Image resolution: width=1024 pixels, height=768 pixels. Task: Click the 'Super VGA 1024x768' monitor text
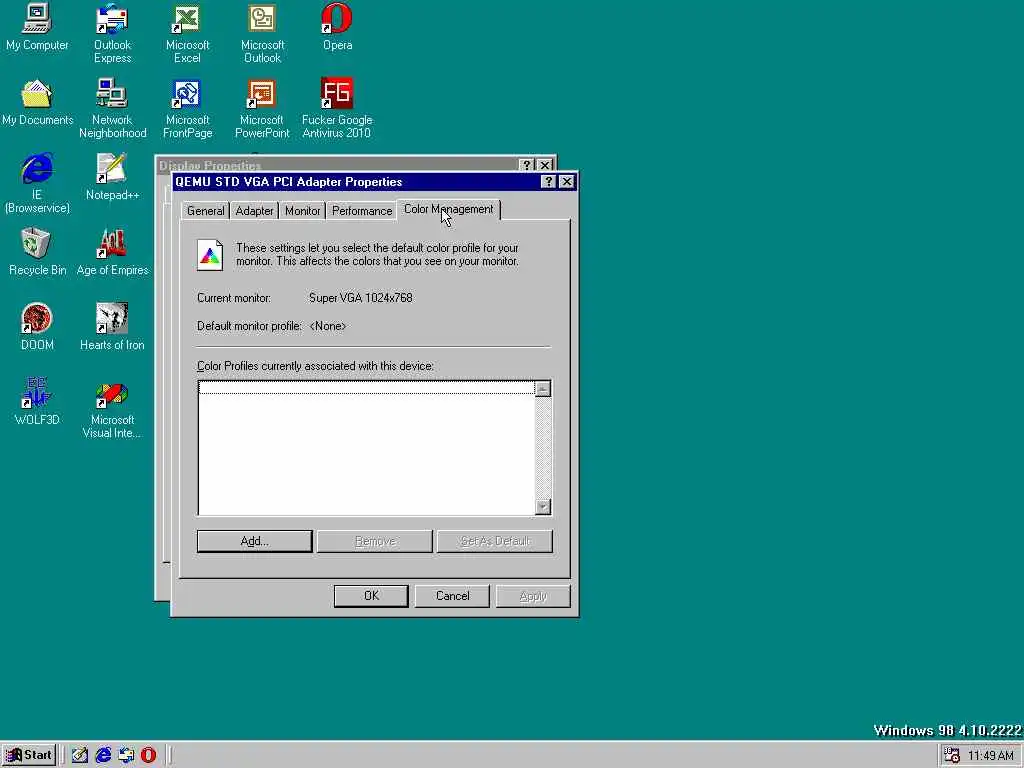pos(360,298)
